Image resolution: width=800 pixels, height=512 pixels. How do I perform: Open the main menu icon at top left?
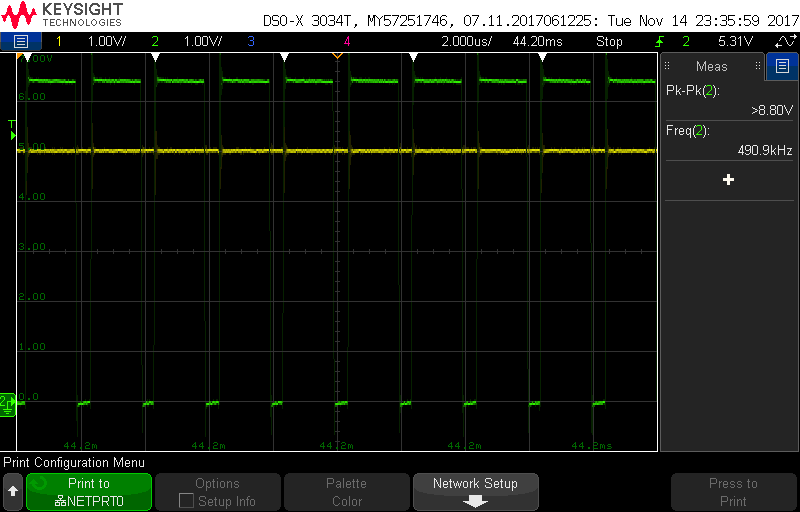pos(20,41)
